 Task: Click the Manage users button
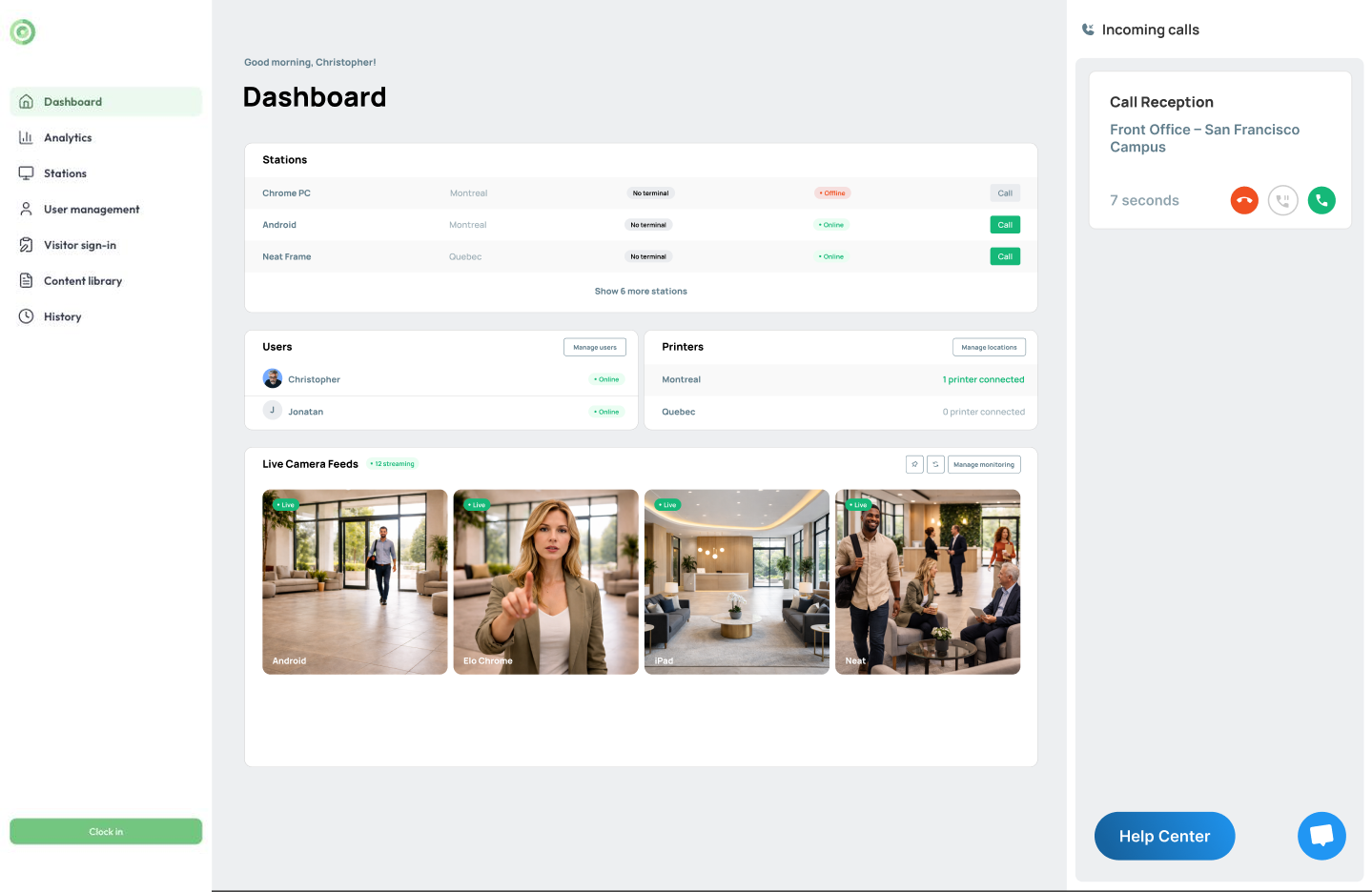coord(595,347)
